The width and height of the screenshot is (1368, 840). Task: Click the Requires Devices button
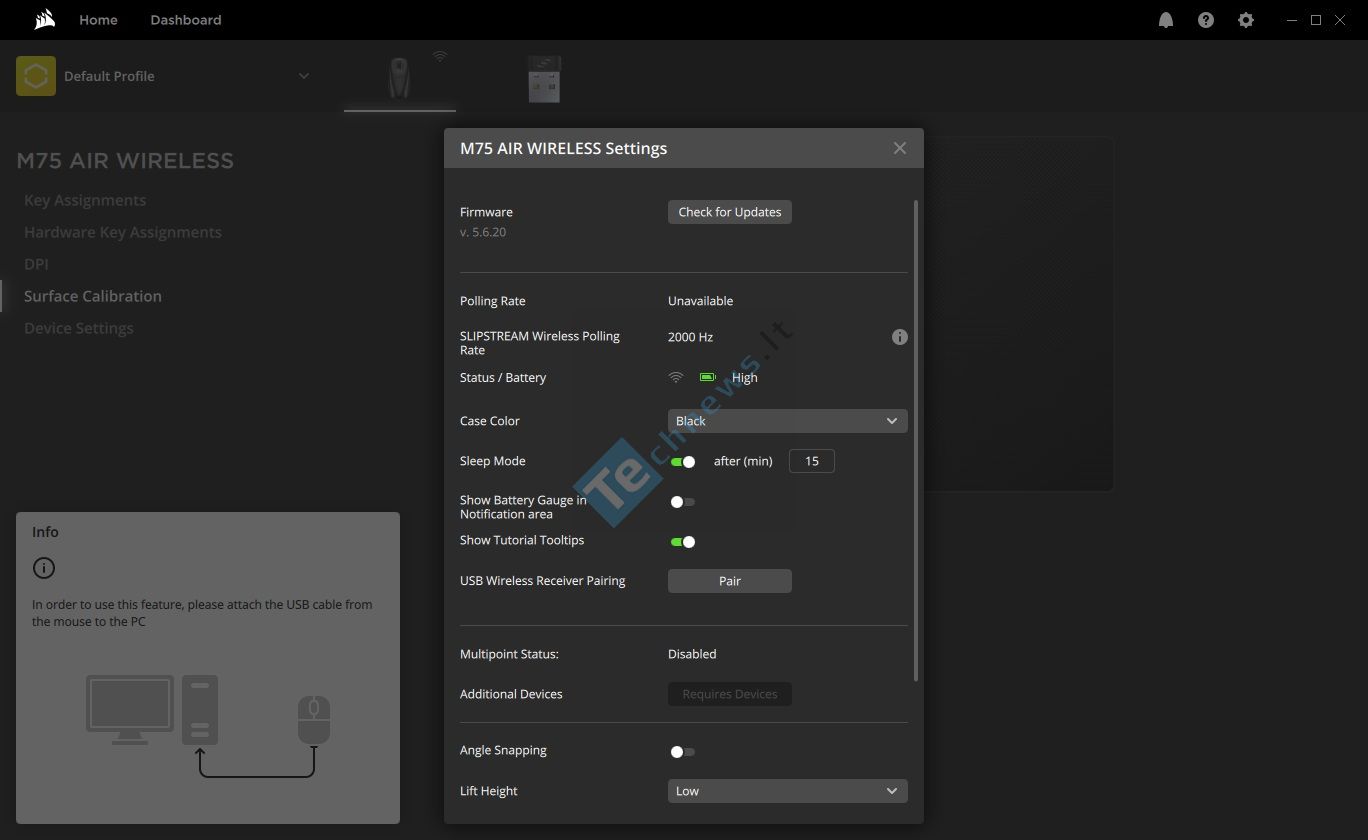(730, 694)
